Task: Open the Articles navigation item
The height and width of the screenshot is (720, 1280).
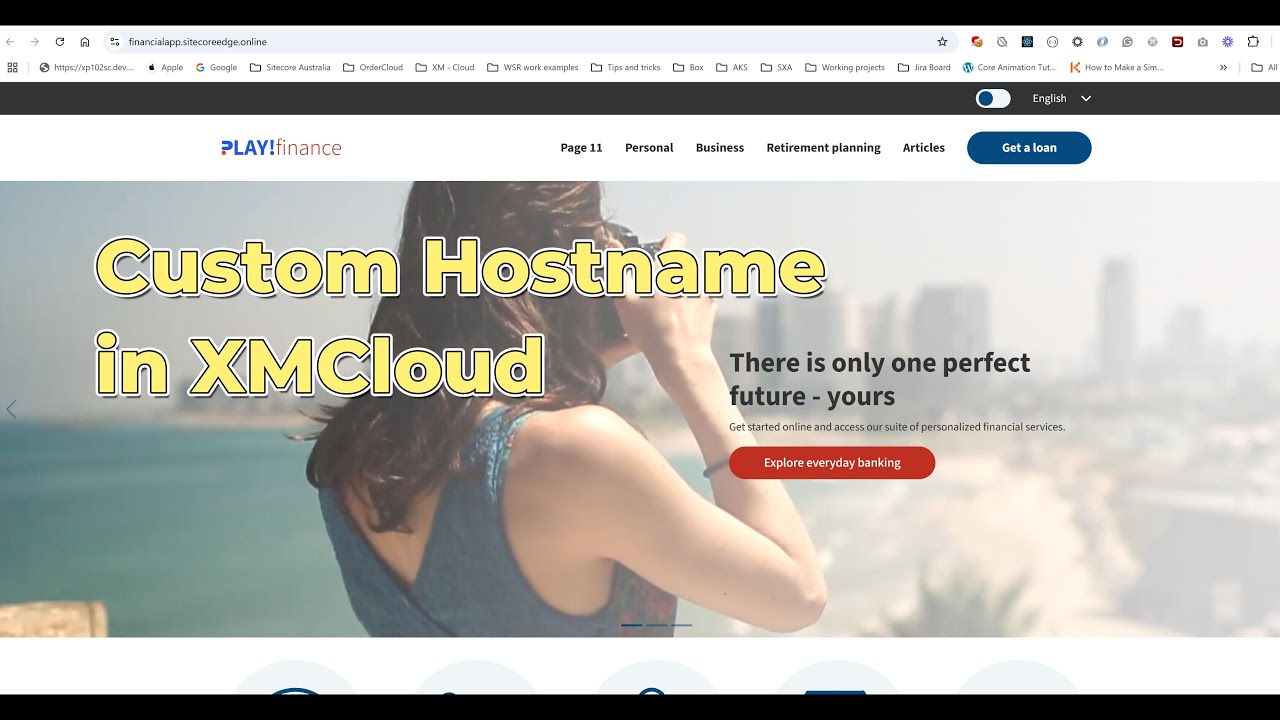Action: click(x=924, y=148)
